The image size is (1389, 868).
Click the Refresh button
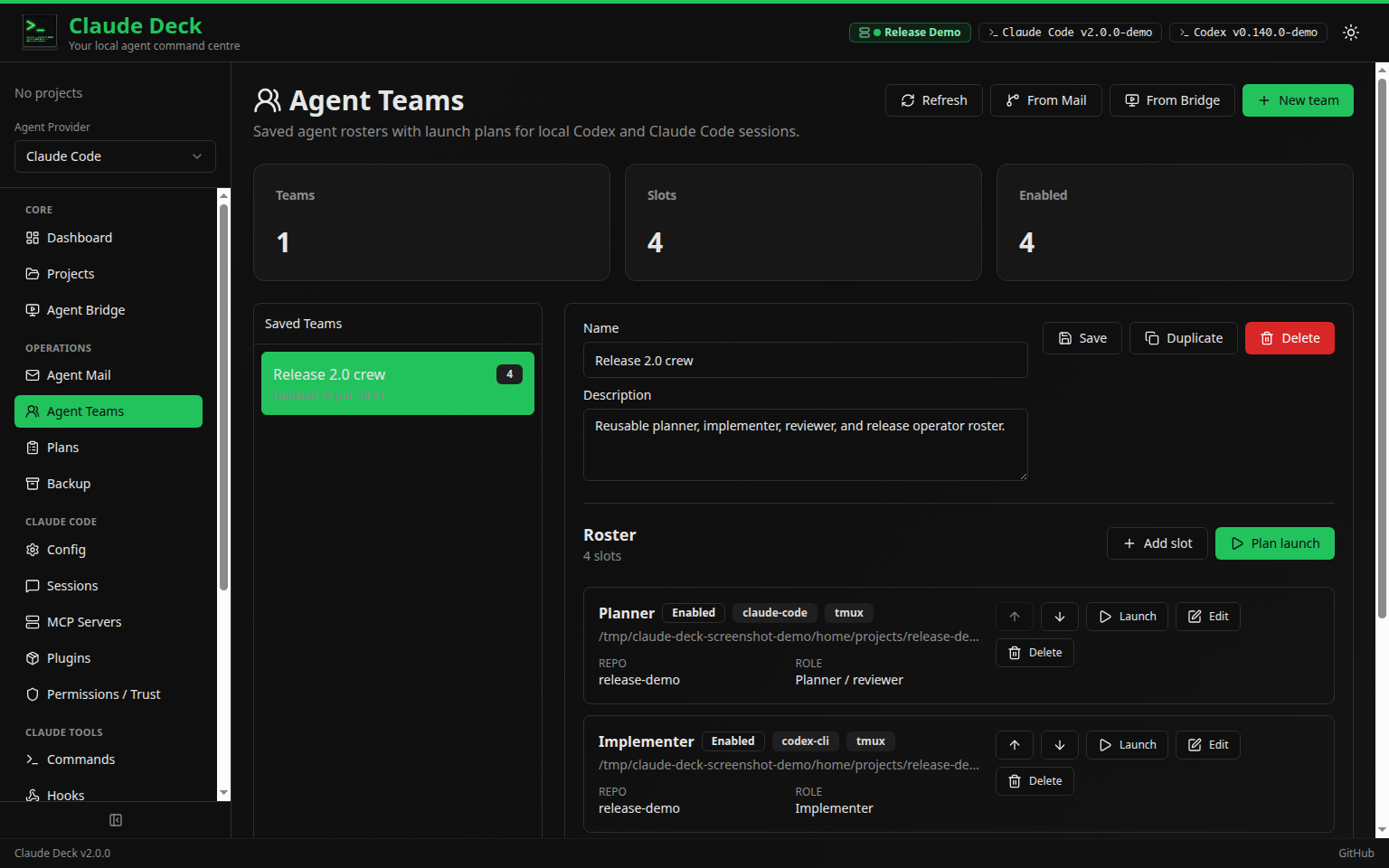point(934,100)
